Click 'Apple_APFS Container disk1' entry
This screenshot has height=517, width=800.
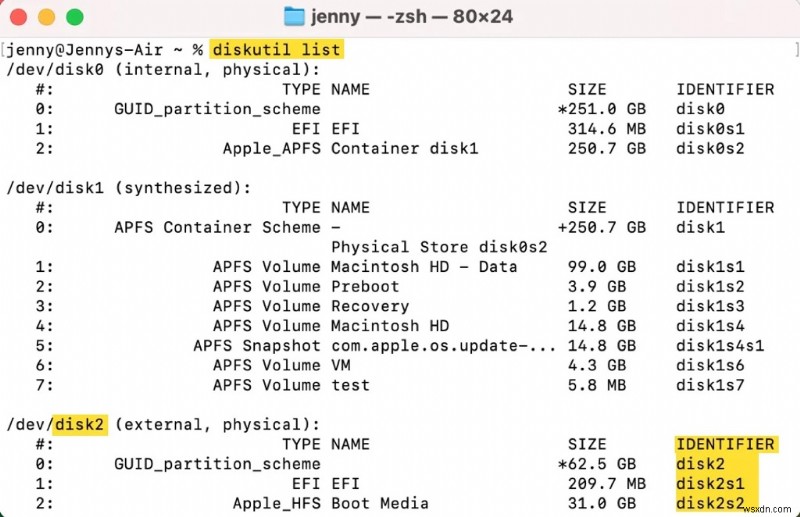[351, 149]
